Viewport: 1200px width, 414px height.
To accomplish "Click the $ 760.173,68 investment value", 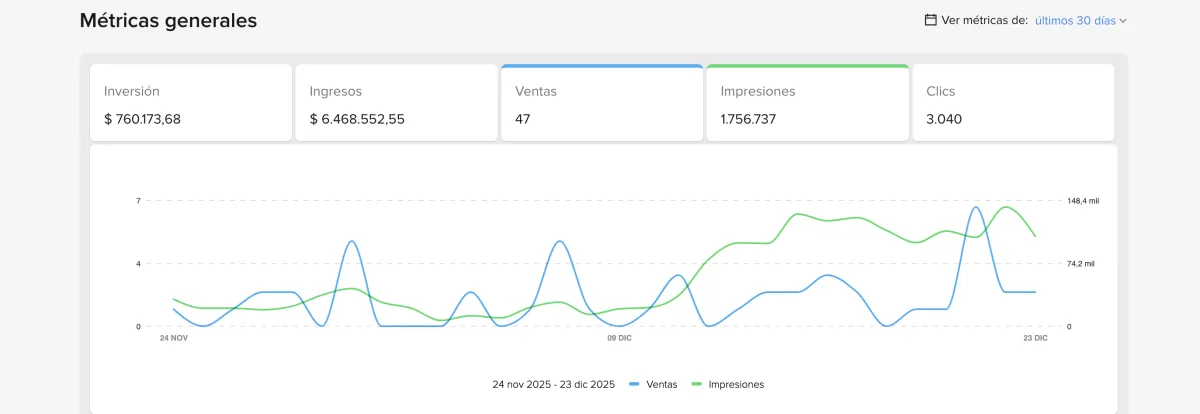I will tap(142, 119).
